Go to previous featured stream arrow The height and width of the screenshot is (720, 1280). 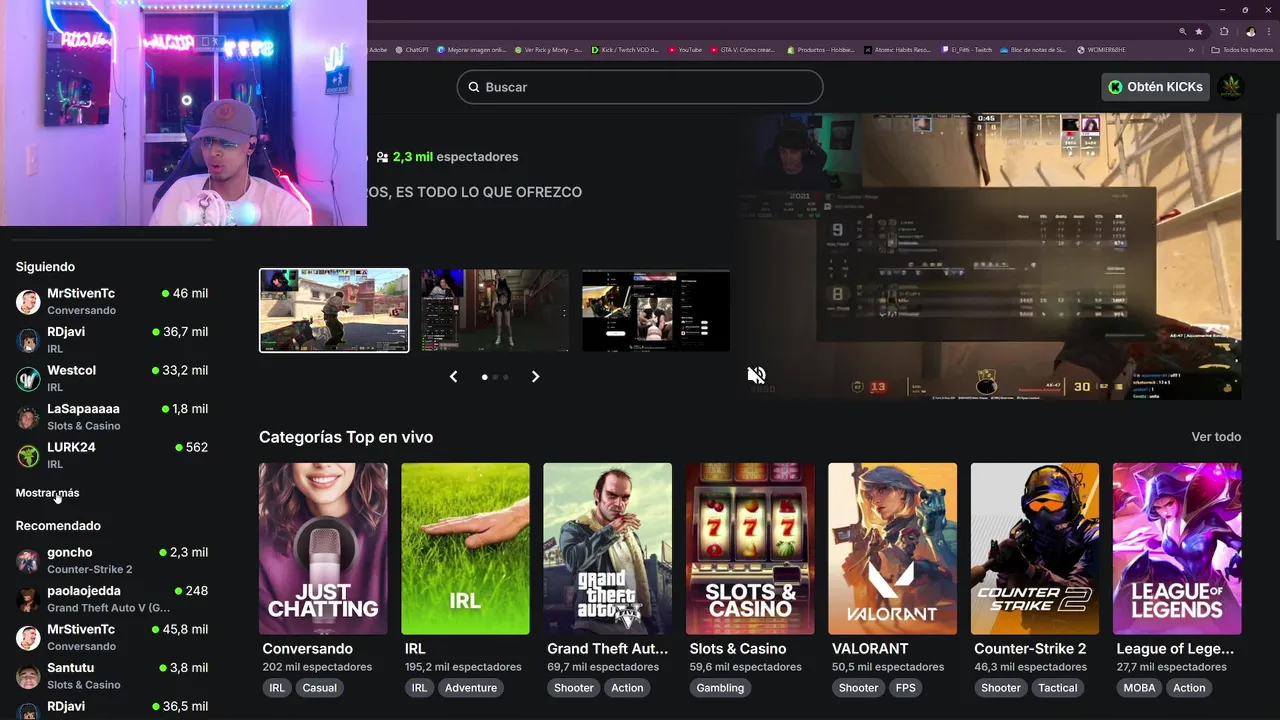(453, 377)
